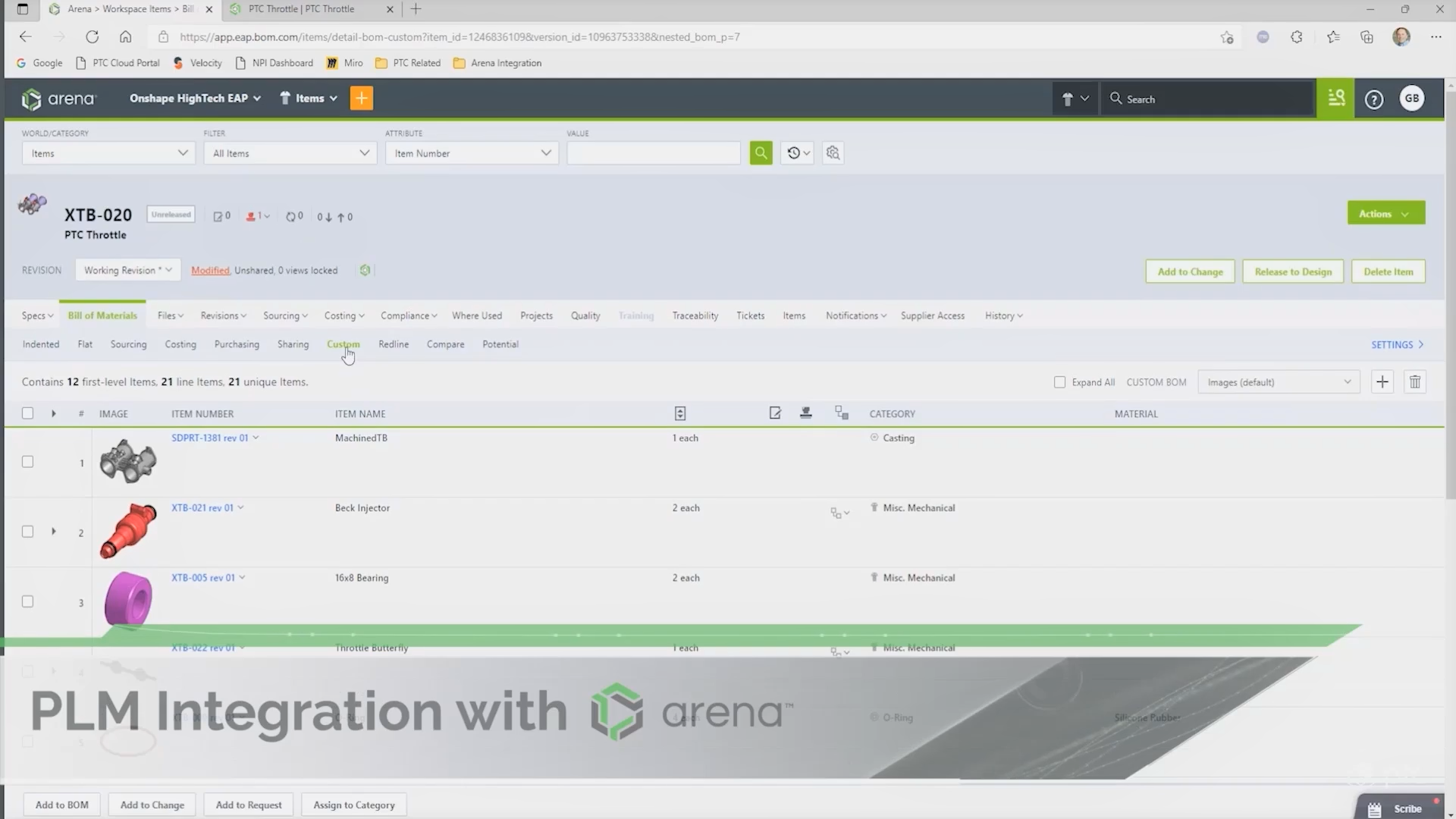Switch to the Compare BOM view
This screenshot has width=1456, height=819.
point(445,344)
